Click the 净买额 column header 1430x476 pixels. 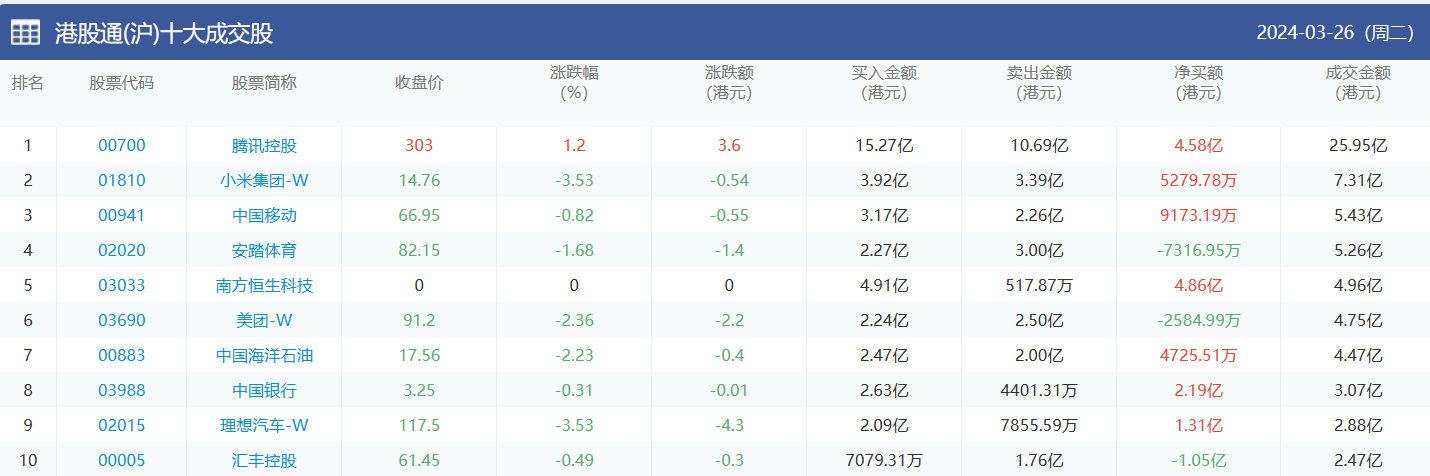click(1198, 82)
